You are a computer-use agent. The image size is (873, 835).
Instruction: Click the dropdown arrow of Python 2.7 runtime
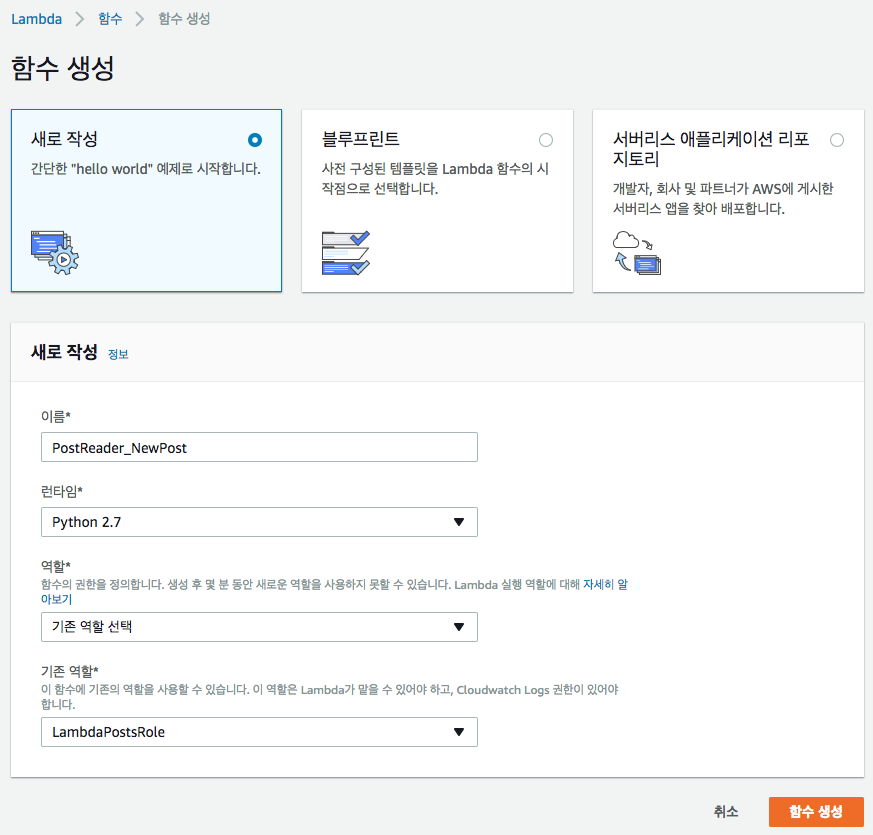[459, 522]
